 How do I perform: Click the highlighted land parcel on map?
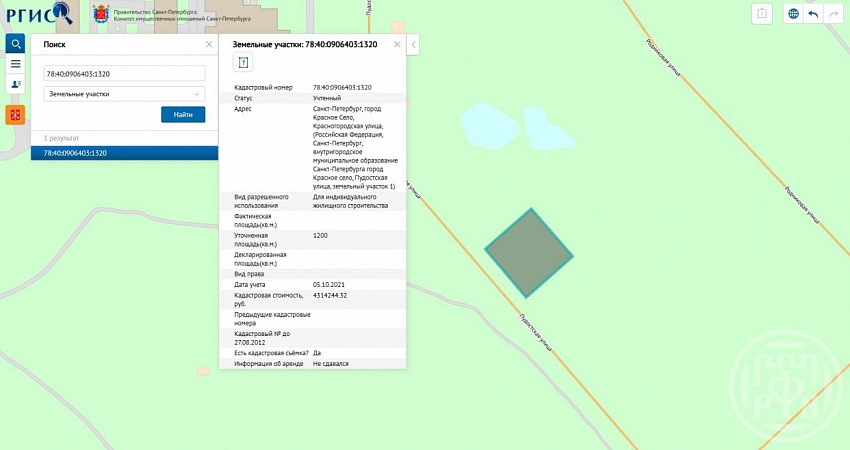point(529,252)
